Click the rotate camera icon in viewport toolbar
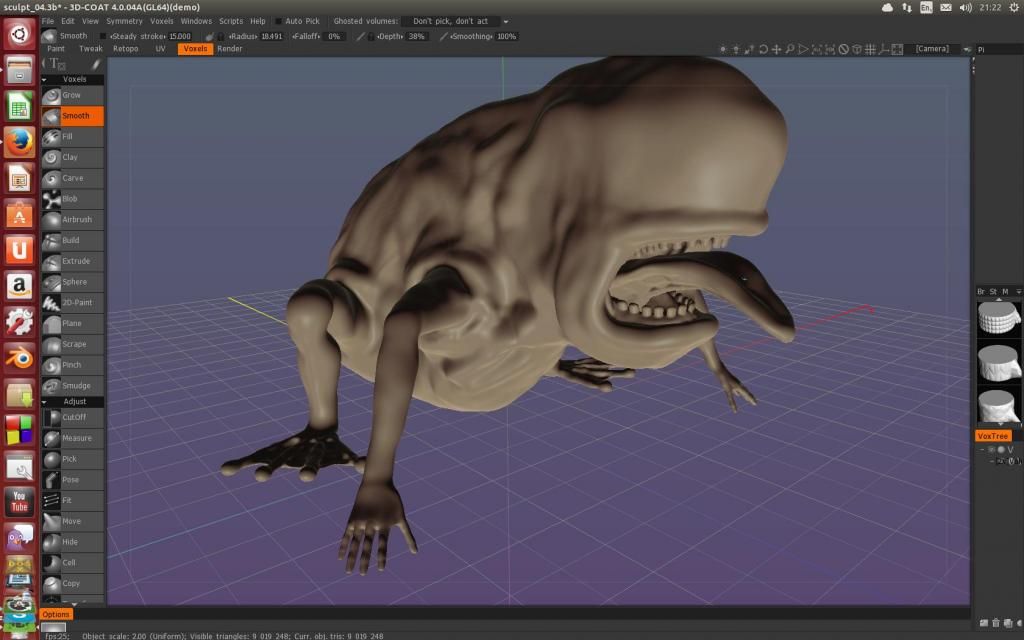The image size is (1024, 640). point(763,49)
